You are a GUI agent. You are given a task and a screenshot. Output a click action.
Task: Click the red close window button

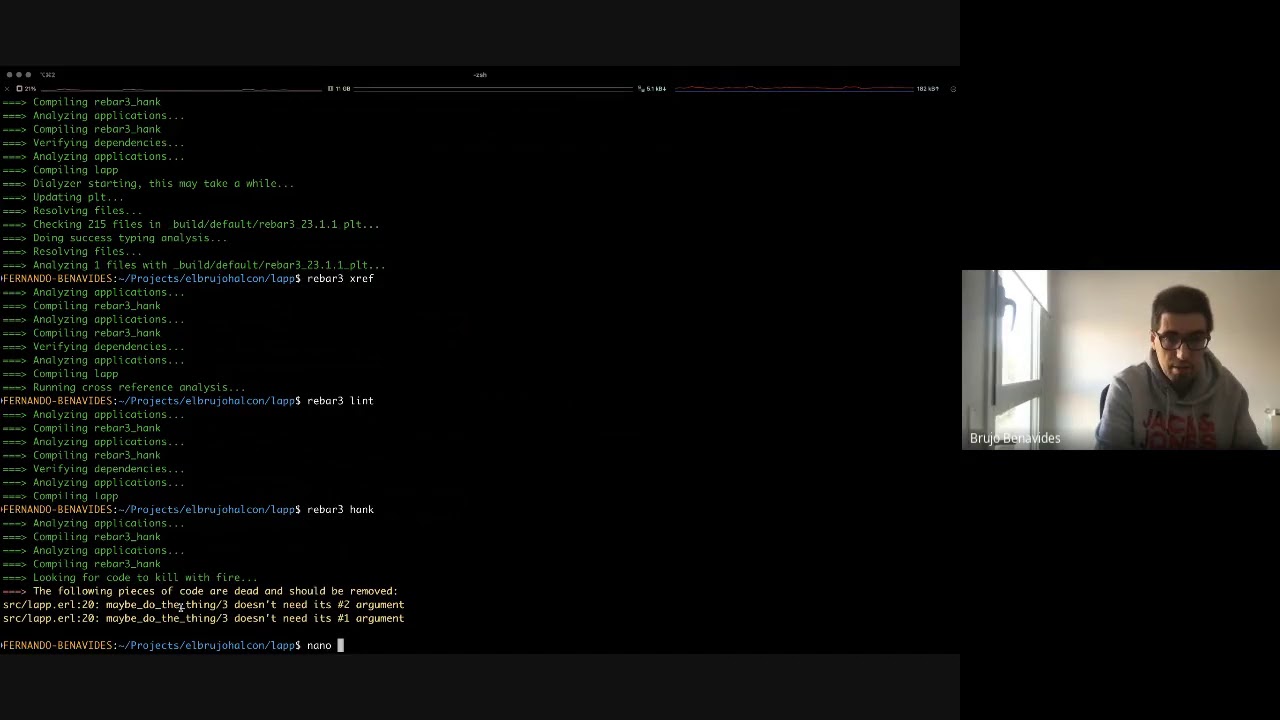click(9, 75)
